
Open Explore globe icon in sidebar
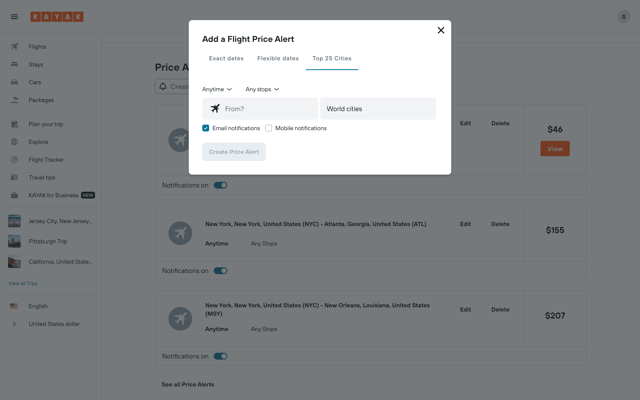[x=14, y=142]
